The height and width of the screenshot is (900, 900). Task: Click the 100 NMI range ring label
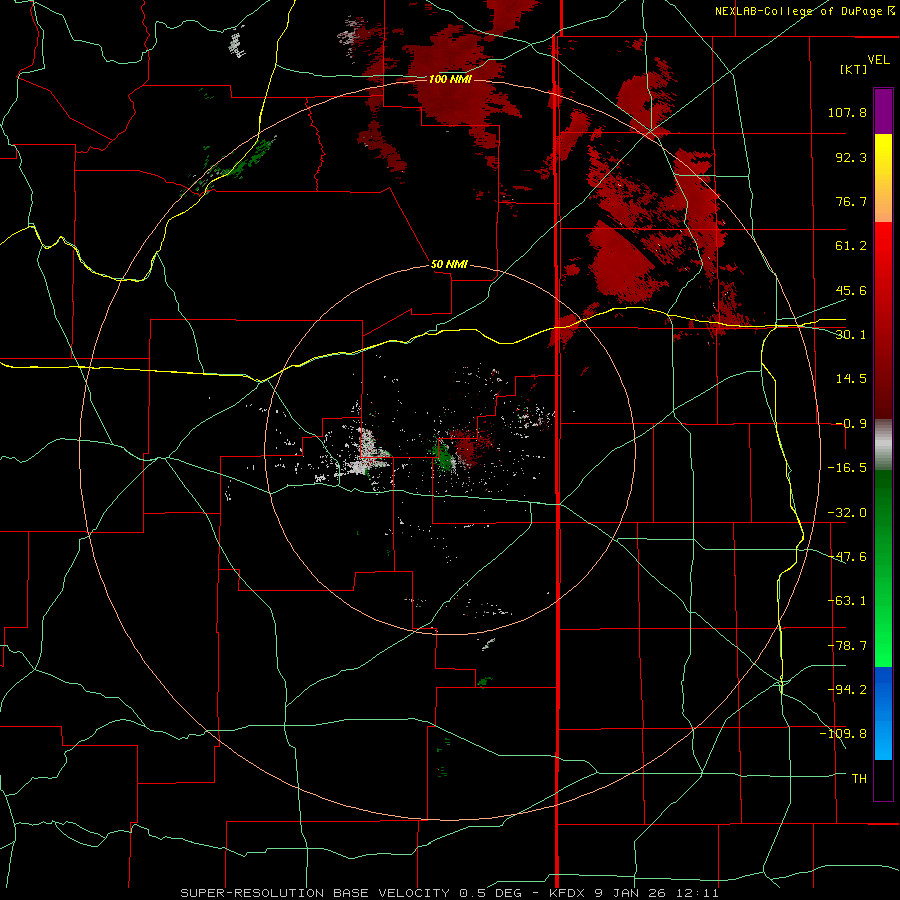[x=451, y=79]
